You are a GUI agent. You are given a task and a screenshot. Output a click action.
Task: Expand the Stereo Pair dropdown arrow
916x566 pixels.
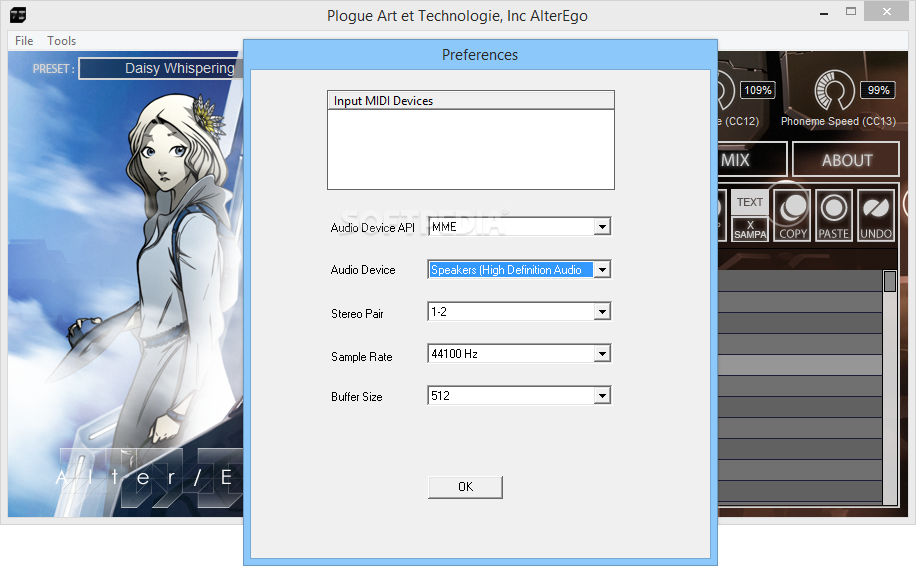tap(602, 312)
